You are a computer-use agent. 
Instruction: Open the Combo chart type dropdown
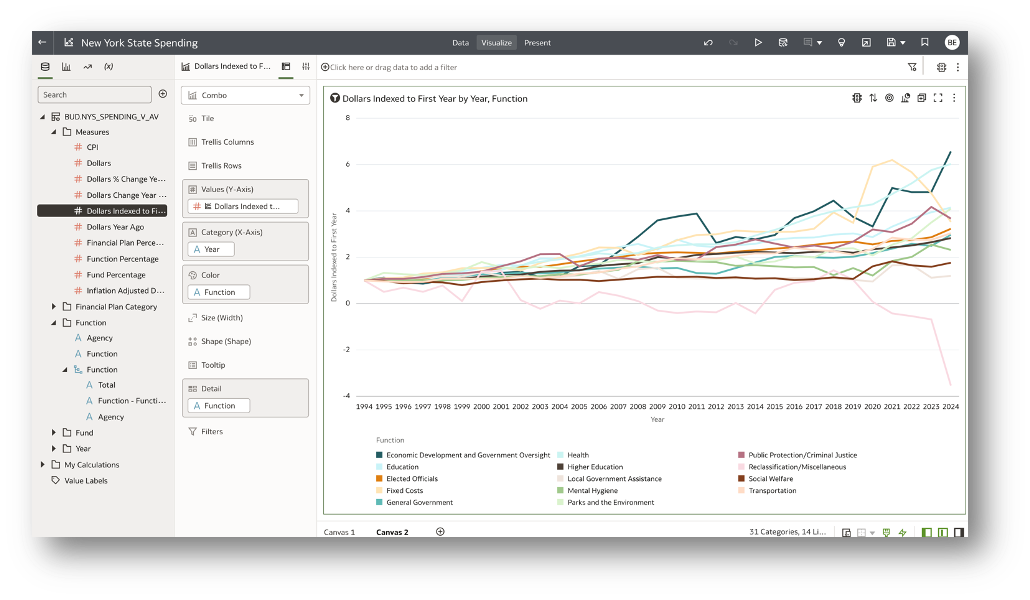click(243, 94)
